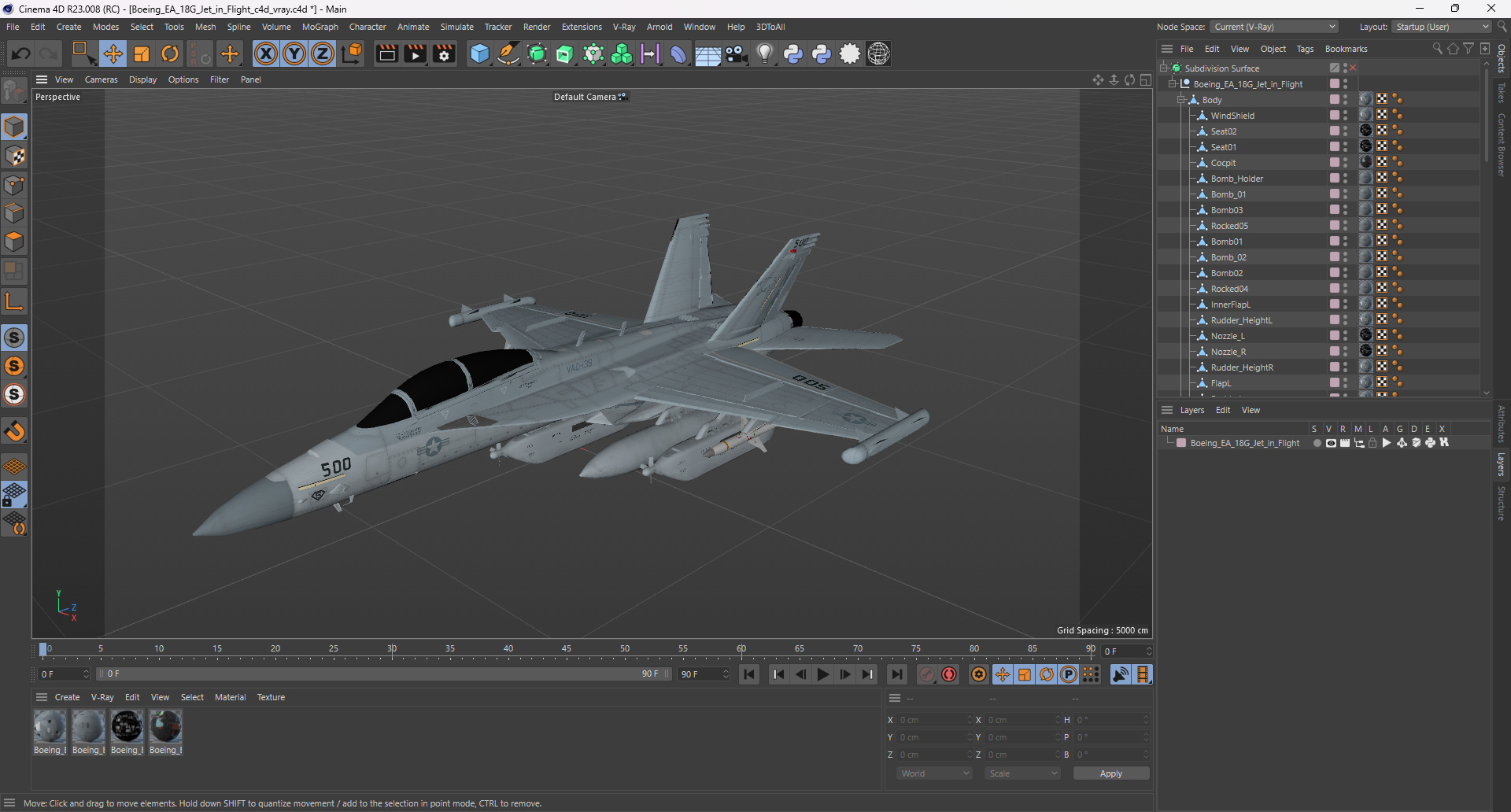The height and width of the screenshot is (812, 1511).
Task: Click the first Python script icon
Action: pyautogui.click(x=793, y=54)
